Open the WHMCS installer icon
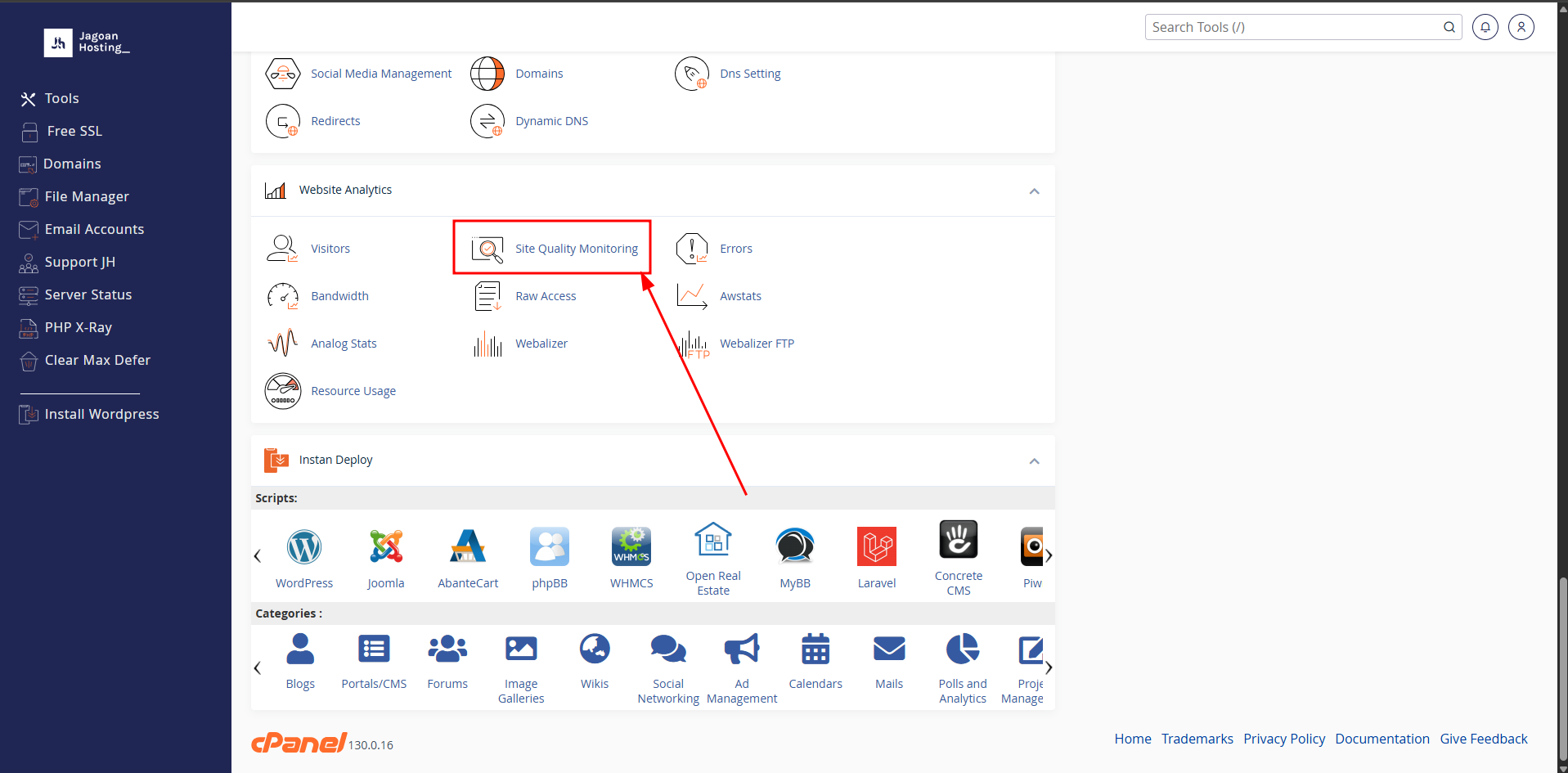The height and width of the screenshot is (773, 1568). tap(631, 547)
